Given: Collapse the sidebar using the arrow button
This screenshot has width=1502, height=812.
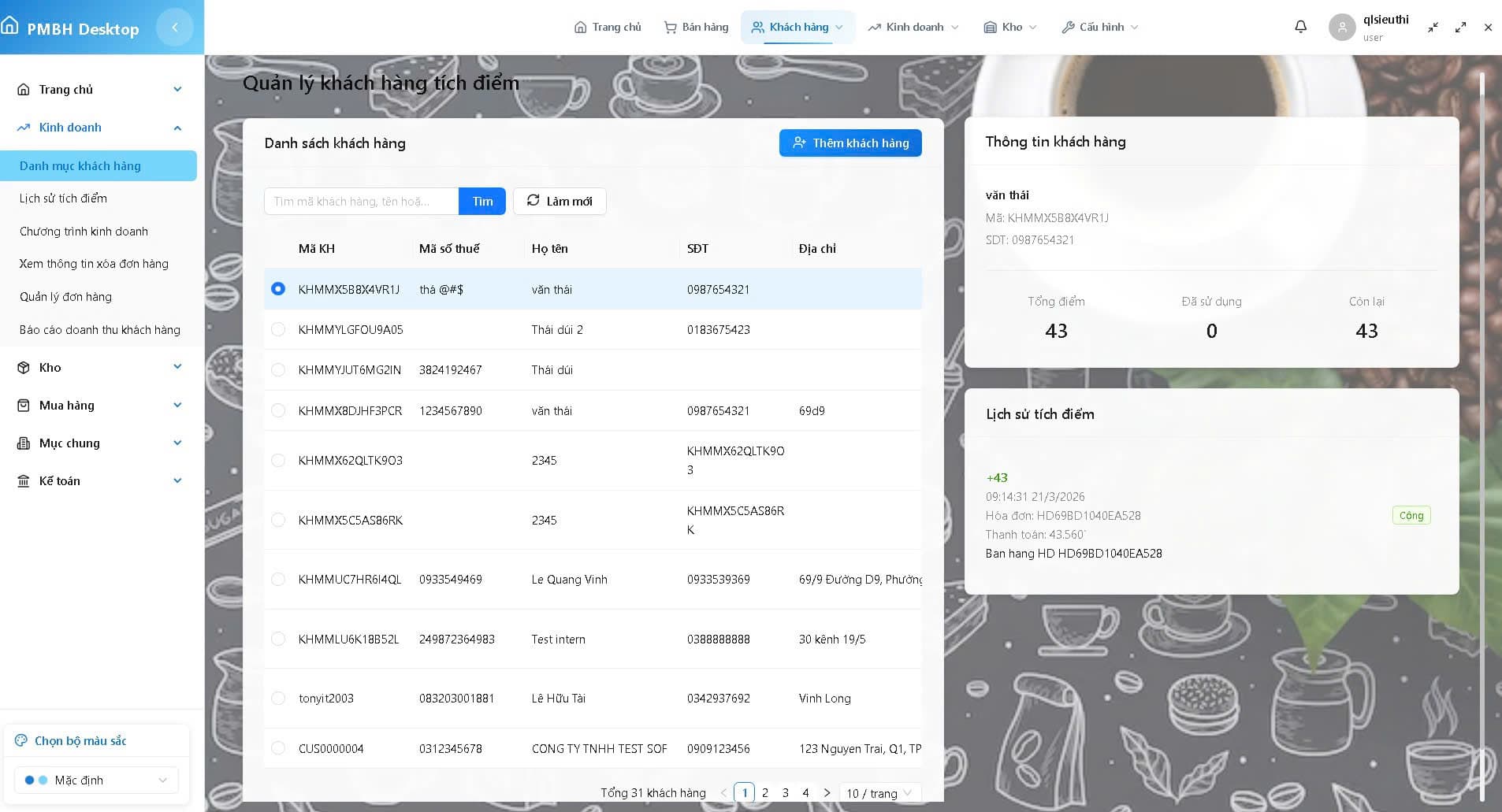Looking at the screenshot, I should [175, 27].
